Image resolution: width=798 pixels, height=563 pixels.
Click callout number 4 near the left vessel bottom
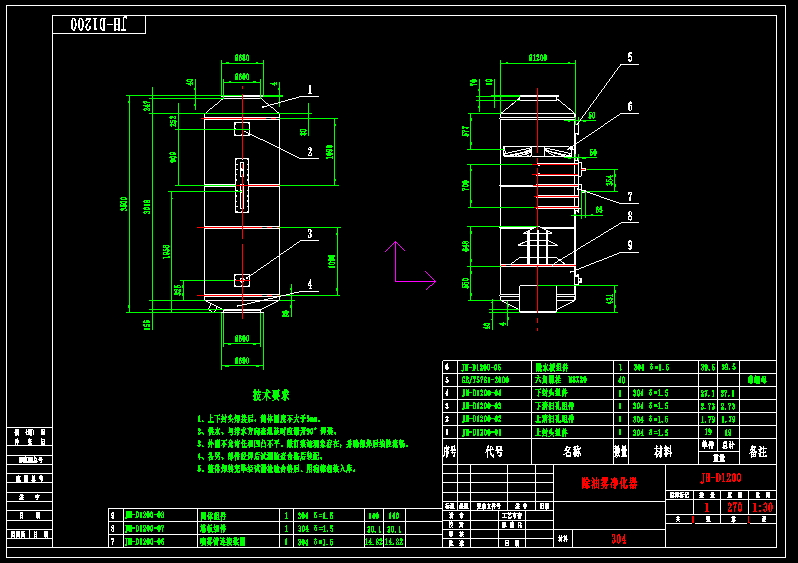click(x=310, y=284)
